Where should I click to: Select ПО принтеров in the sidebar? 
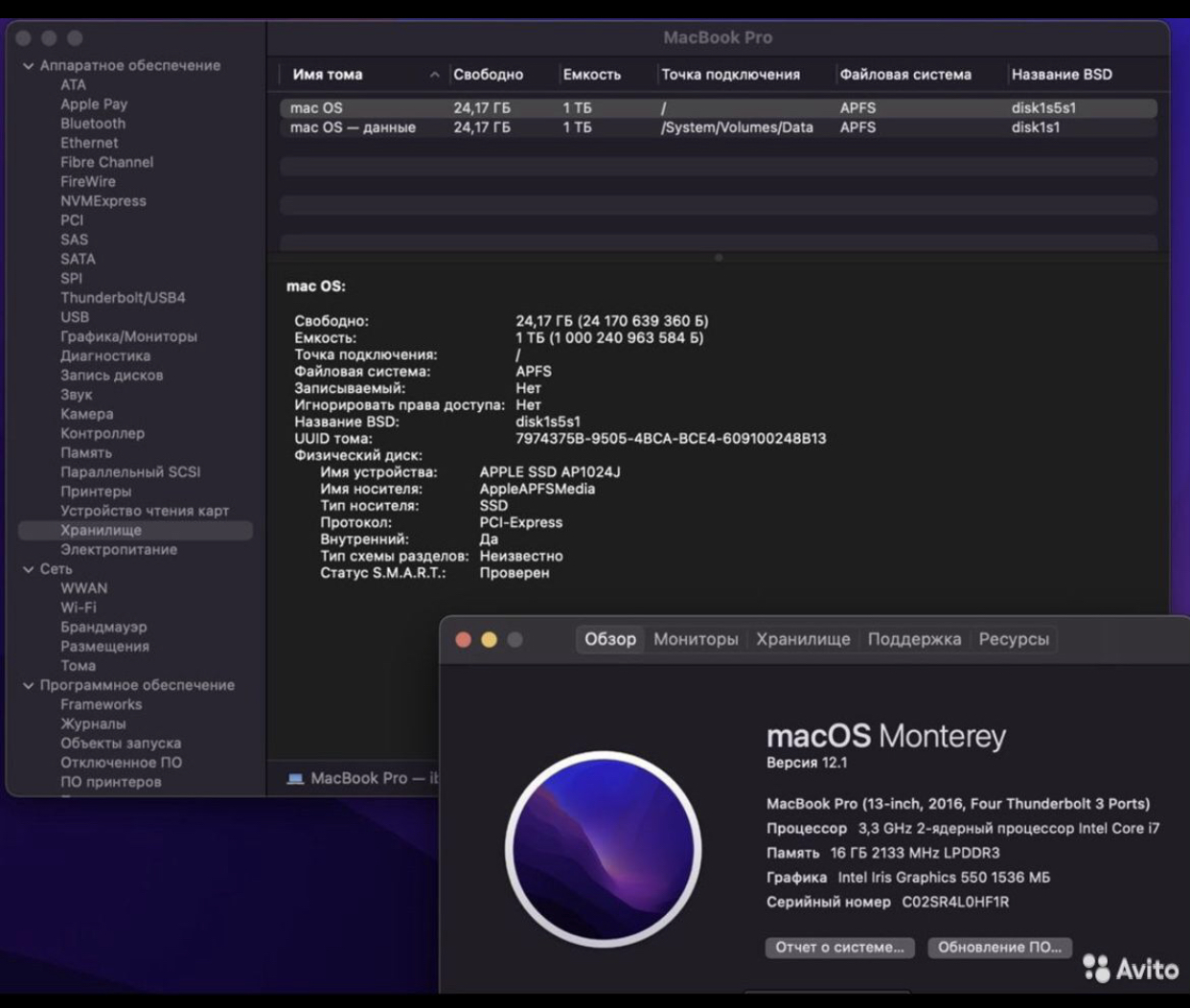coord(110,782)
